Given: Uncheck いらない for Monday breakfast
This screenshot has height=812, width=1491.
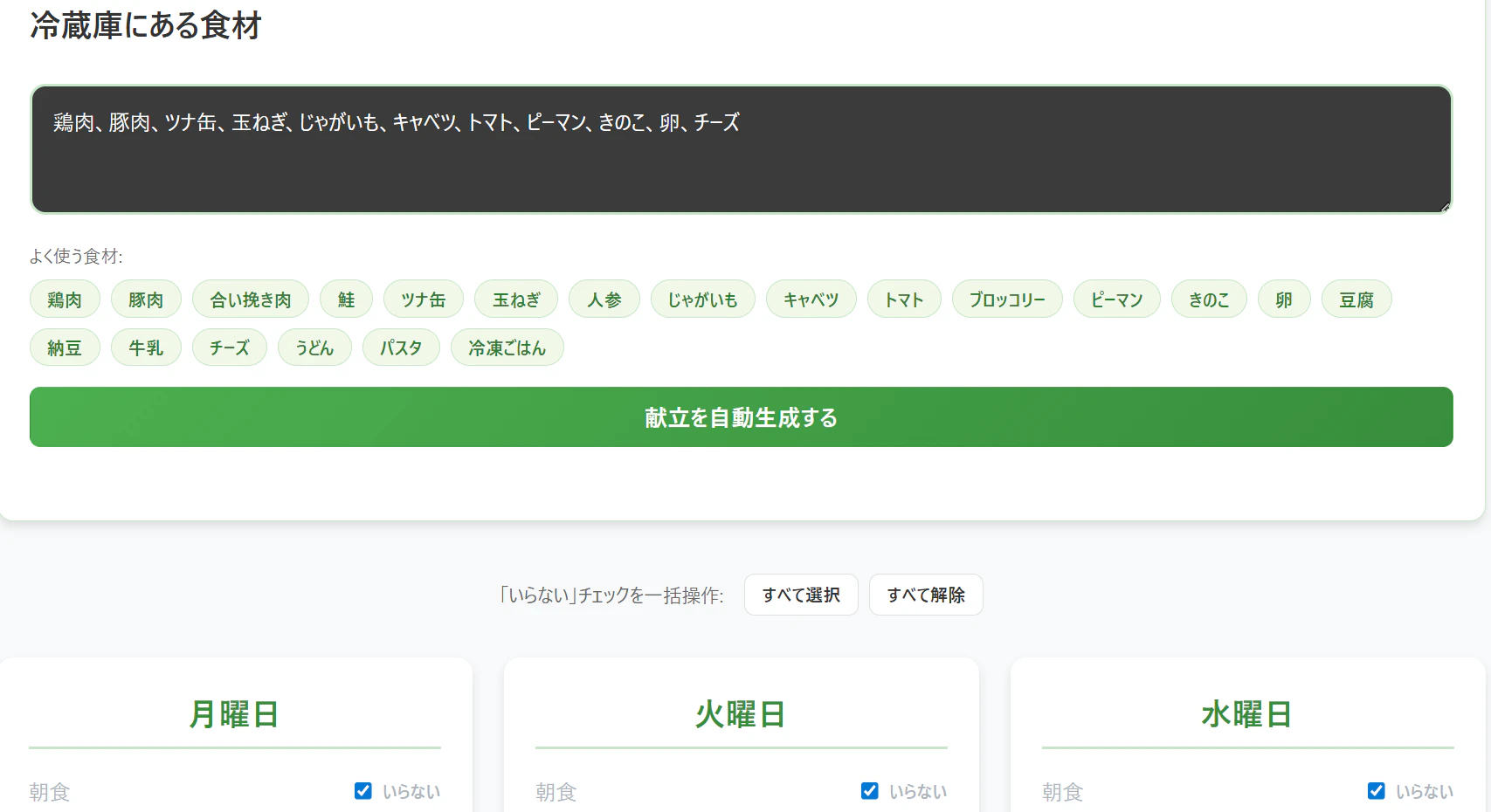Looking at the screenshot, I should [x=362, y=790].
